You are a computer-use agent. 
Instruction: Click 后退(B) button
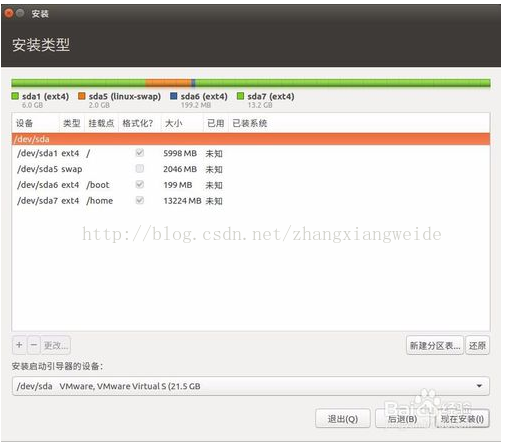(x=402, y=418)
